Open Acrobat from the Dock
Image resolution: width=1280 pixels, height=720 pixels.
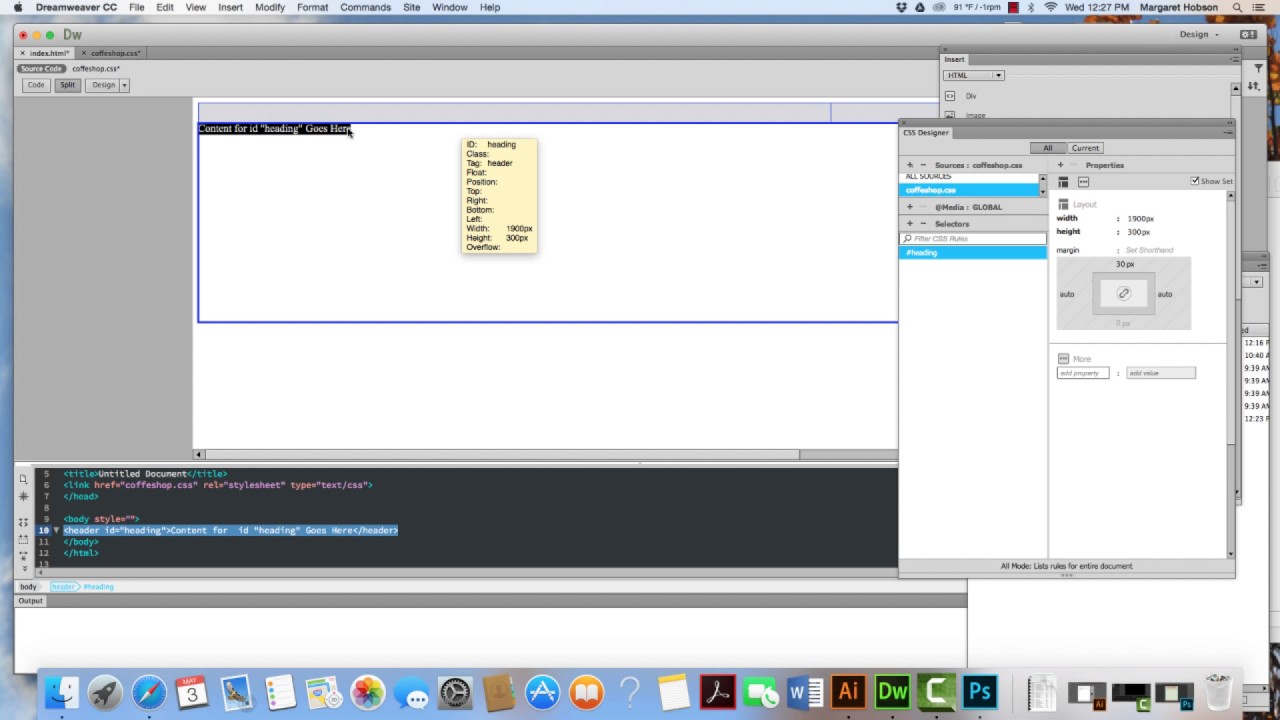(x=717, y=692)
